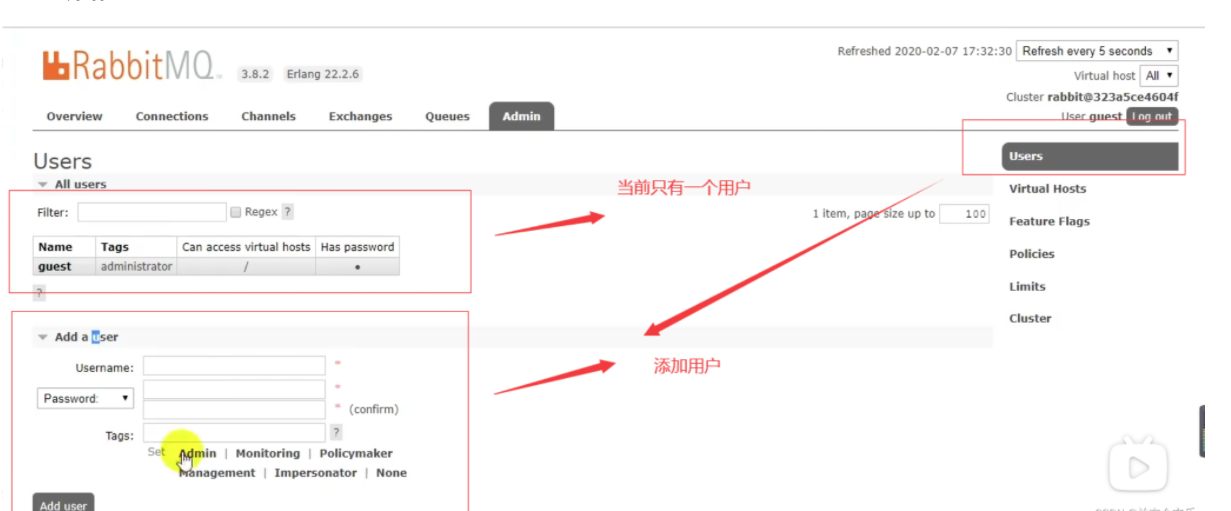Viewport: 1231px width, 511px height.
Task: Set the tag to Management
Action: (x=217, y=473)
